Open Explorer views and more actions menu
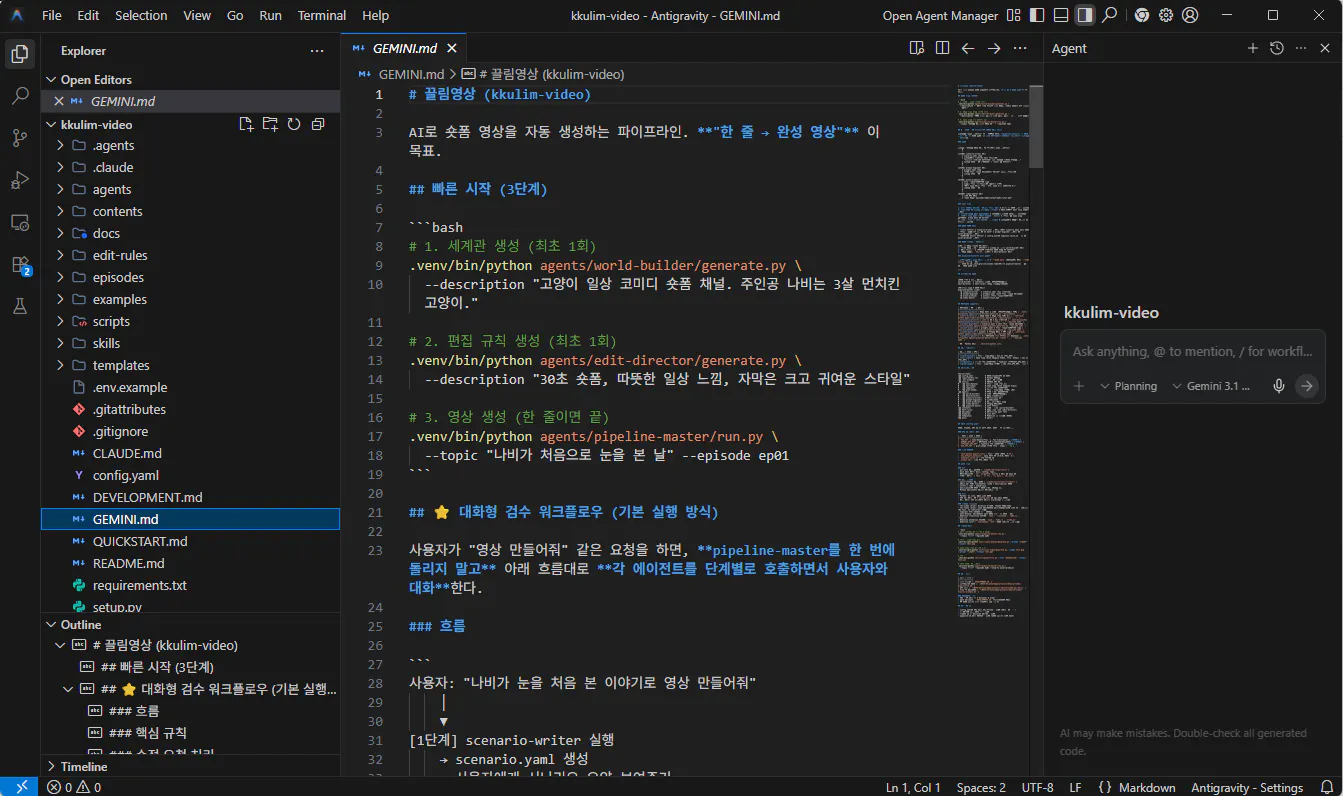This screenshot has height=796, width=1343. [x=317, y=50]
